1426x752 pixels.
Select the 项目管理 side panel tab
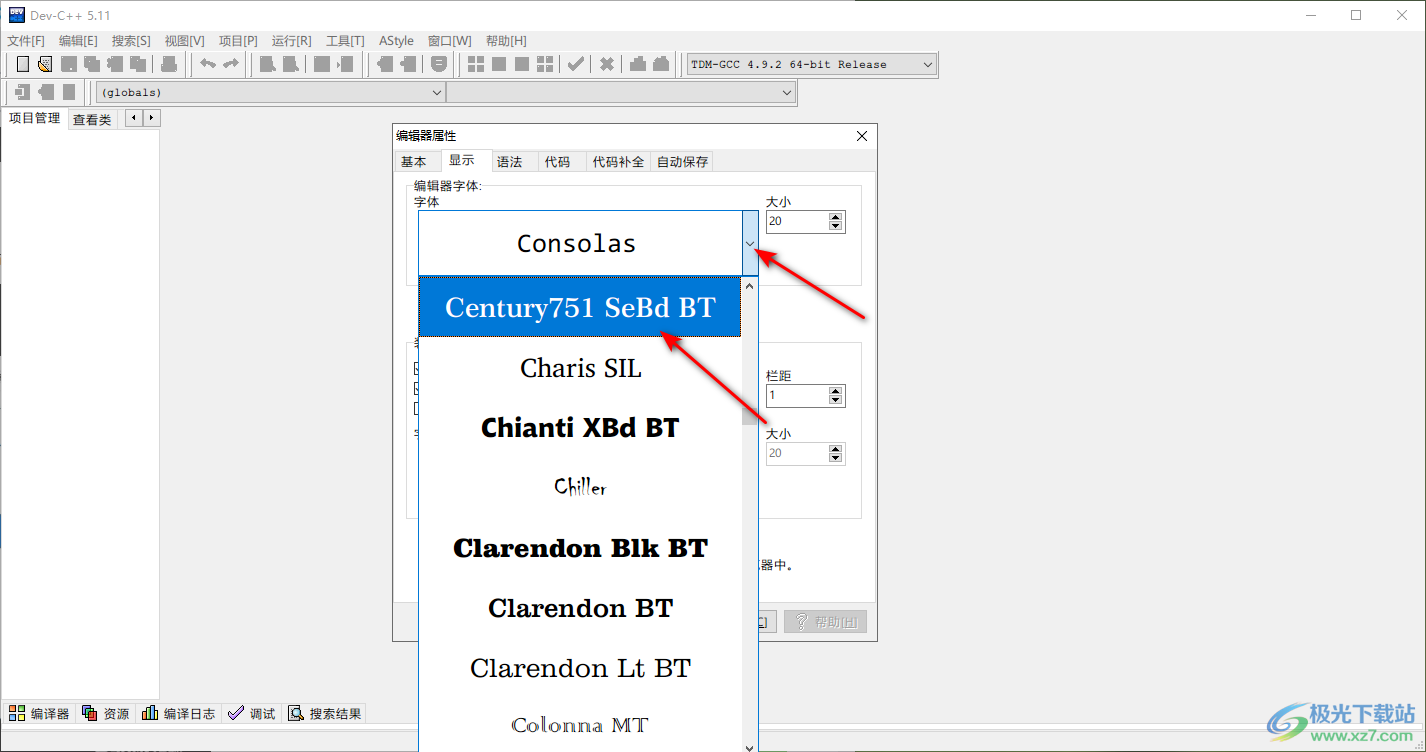[34, 118]
